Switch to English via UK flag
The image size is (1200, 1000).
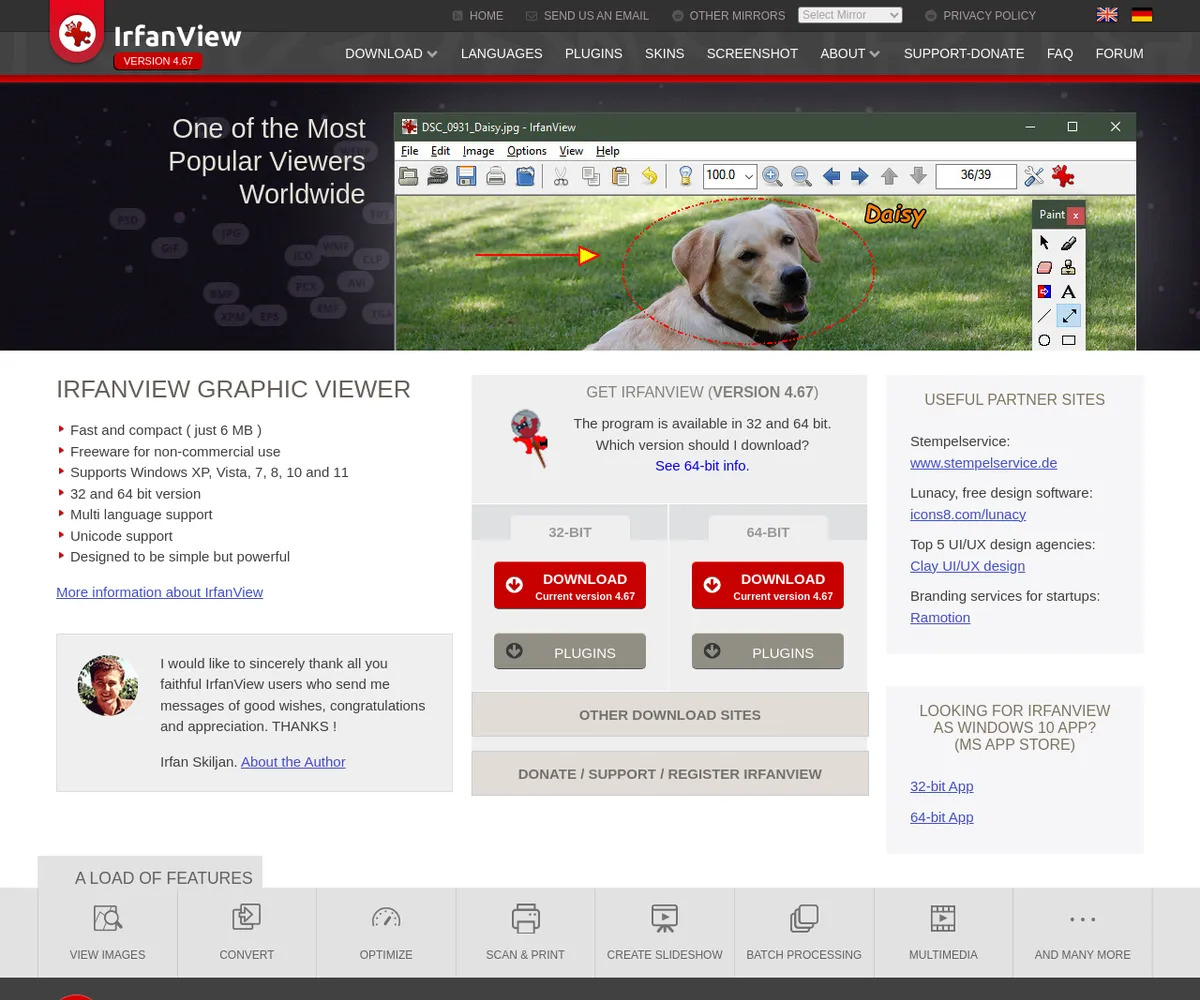(x=1107, y=15)
